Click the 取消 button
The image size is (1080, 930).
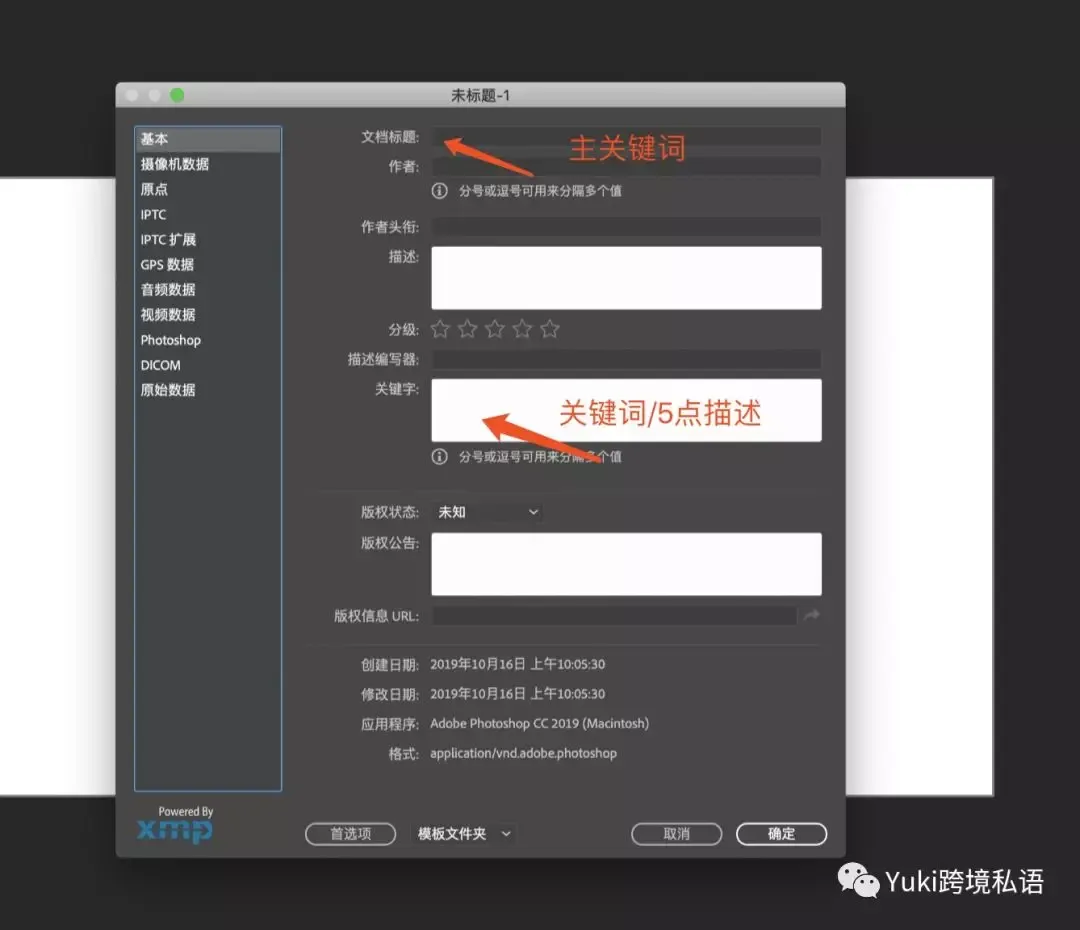click(x=676, y=834)
